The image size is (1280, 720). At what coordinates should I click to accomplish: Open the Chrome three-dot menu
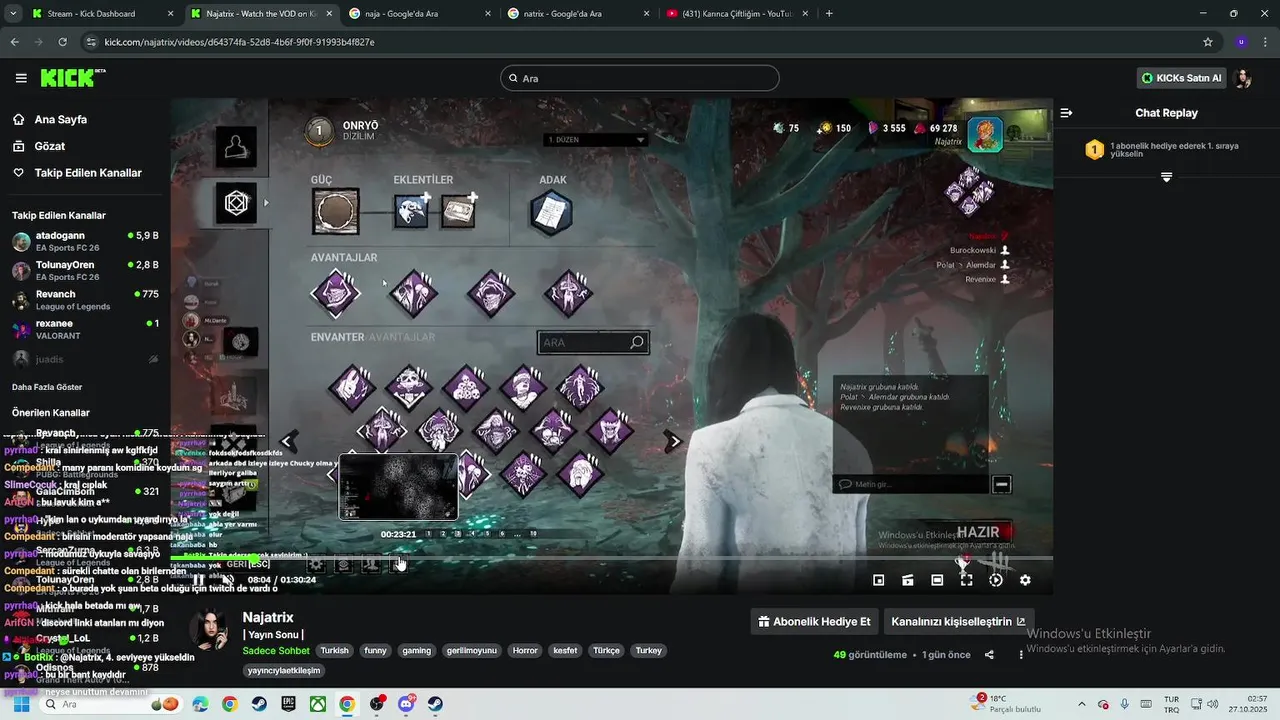point(1266,42)
